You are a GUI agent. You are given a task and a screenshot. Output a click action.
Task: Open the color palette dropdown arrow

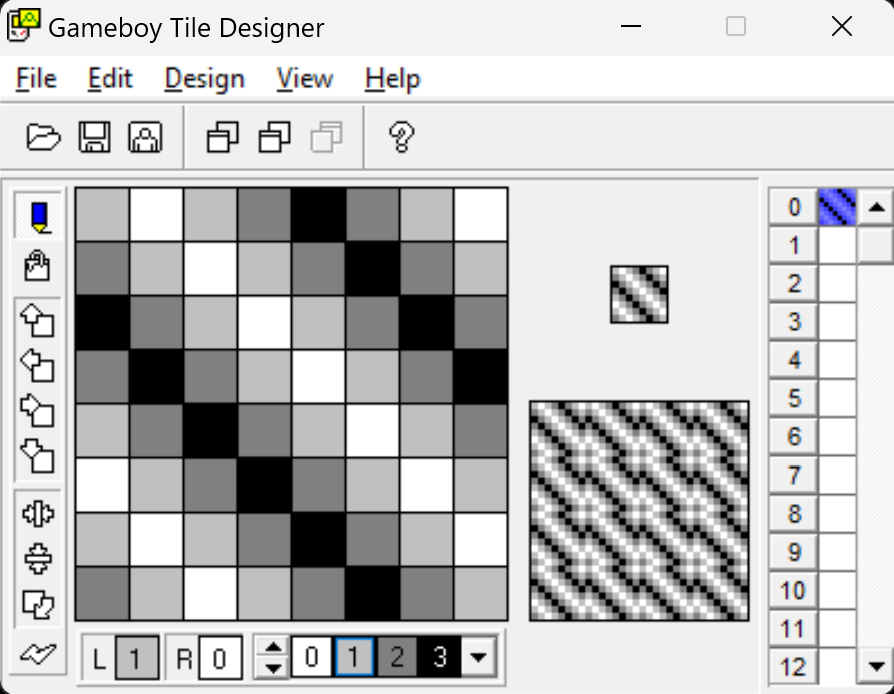[478, 657]
